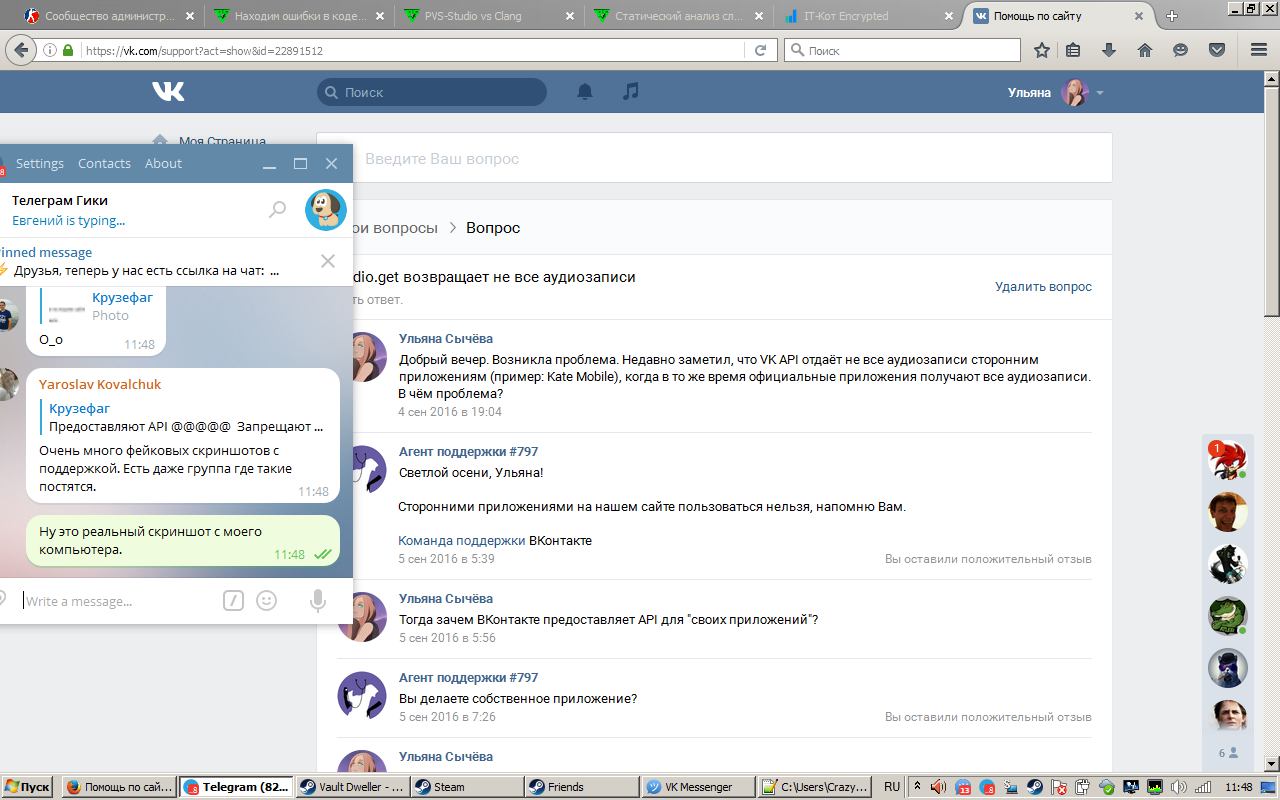Open Telegram Settings menu

tap(40, 163)
